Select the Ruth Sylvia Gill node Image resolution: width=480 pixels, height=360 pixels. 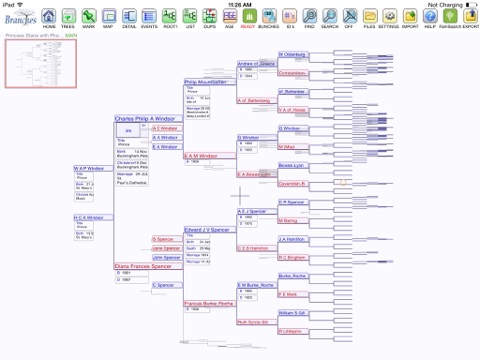click(257, 322)
